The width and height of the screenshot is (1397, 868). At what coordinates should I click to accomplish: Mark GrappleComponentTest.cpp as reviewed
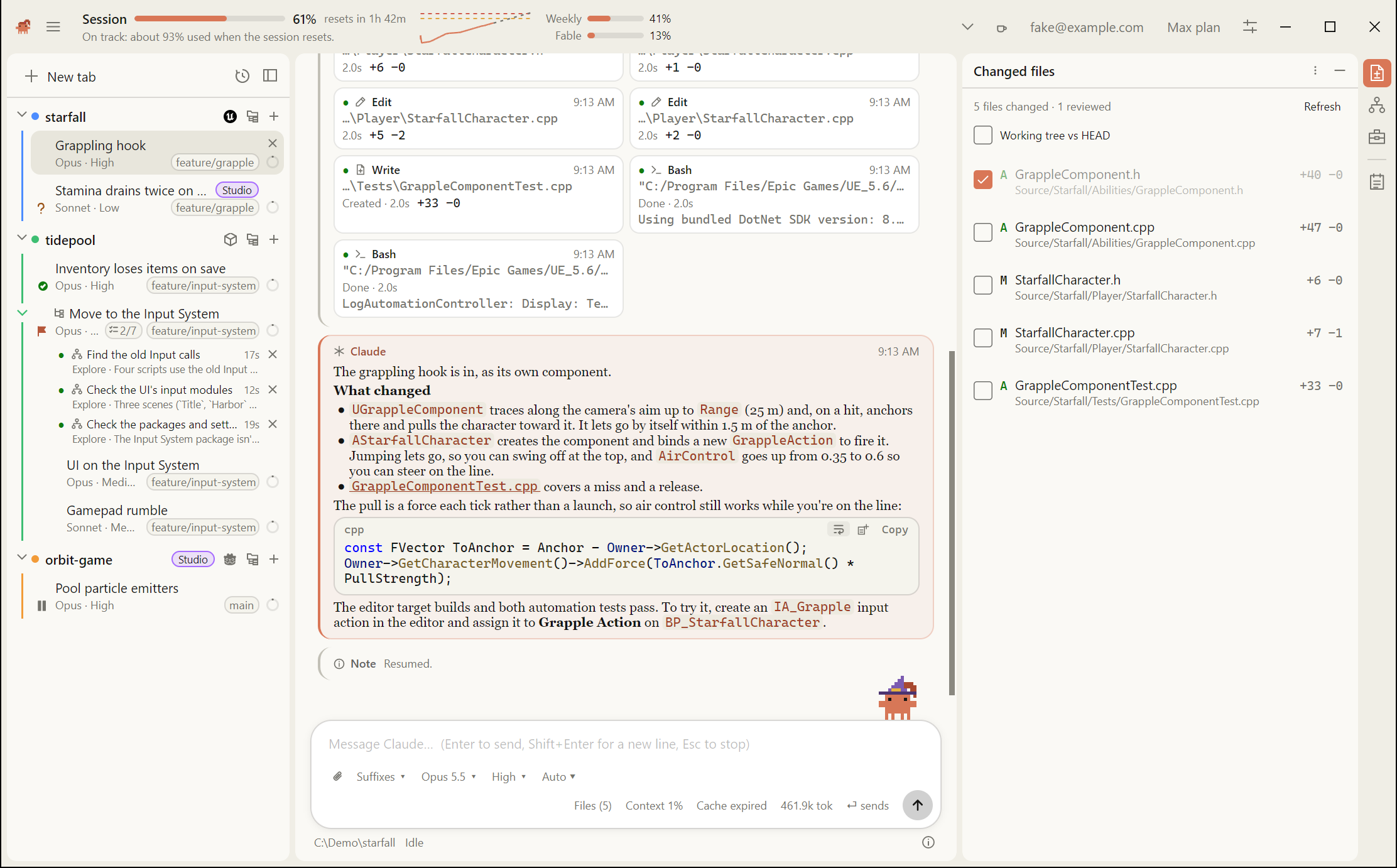coord(983,391)
